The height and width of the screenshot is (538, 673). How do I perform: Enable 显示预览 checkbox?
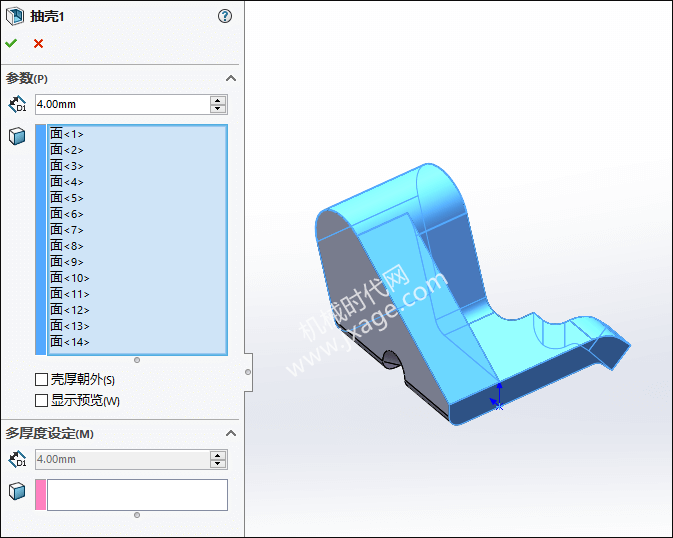click(41, 401)
